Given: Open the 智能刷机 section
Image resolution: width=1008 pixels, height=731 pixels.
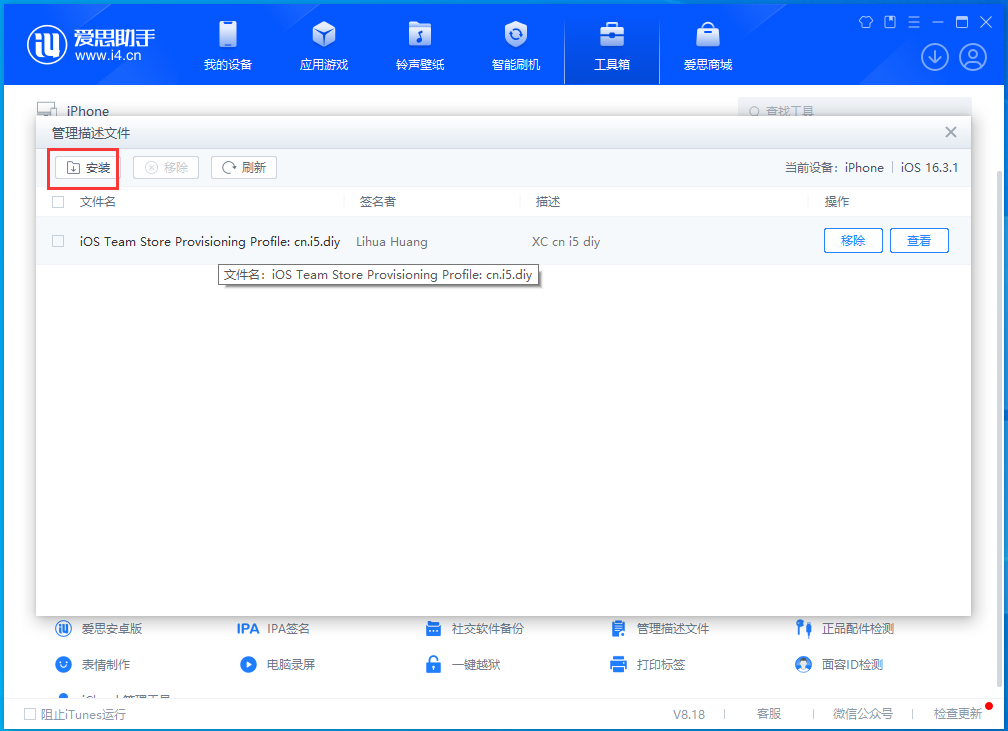Looking at the screenshot, I should click(515, 45).
